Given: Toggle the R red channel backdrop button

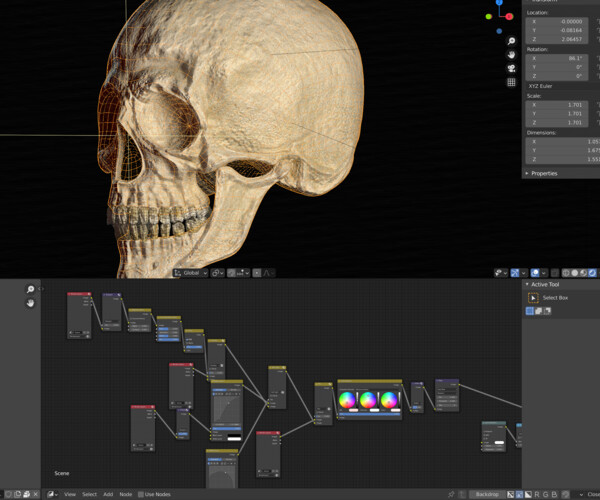Looking at the screenshot, I should click(537, 494).
